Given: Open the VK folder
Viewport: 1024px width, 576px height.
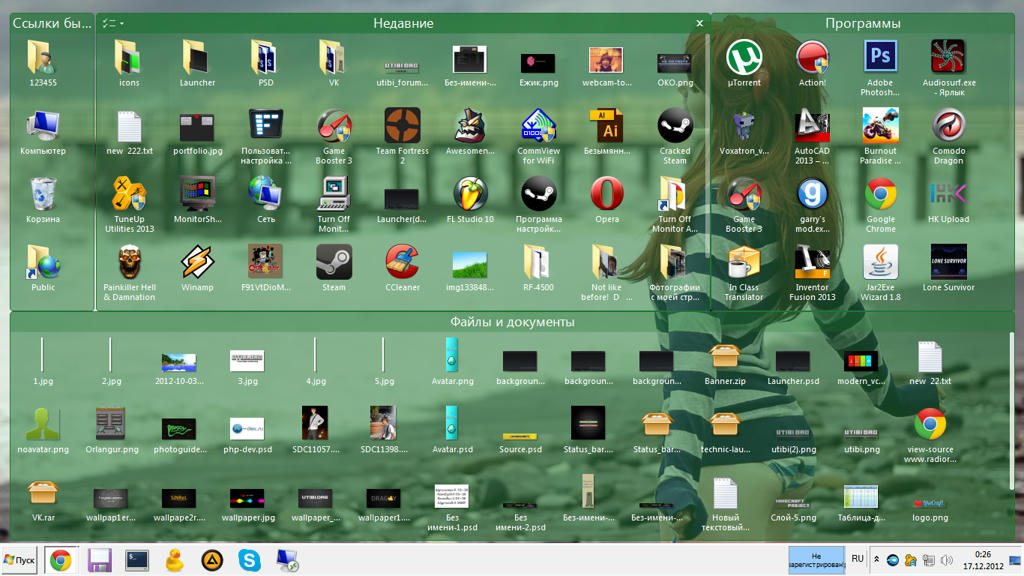Looking at the screenshot, I should click(334, 63).
